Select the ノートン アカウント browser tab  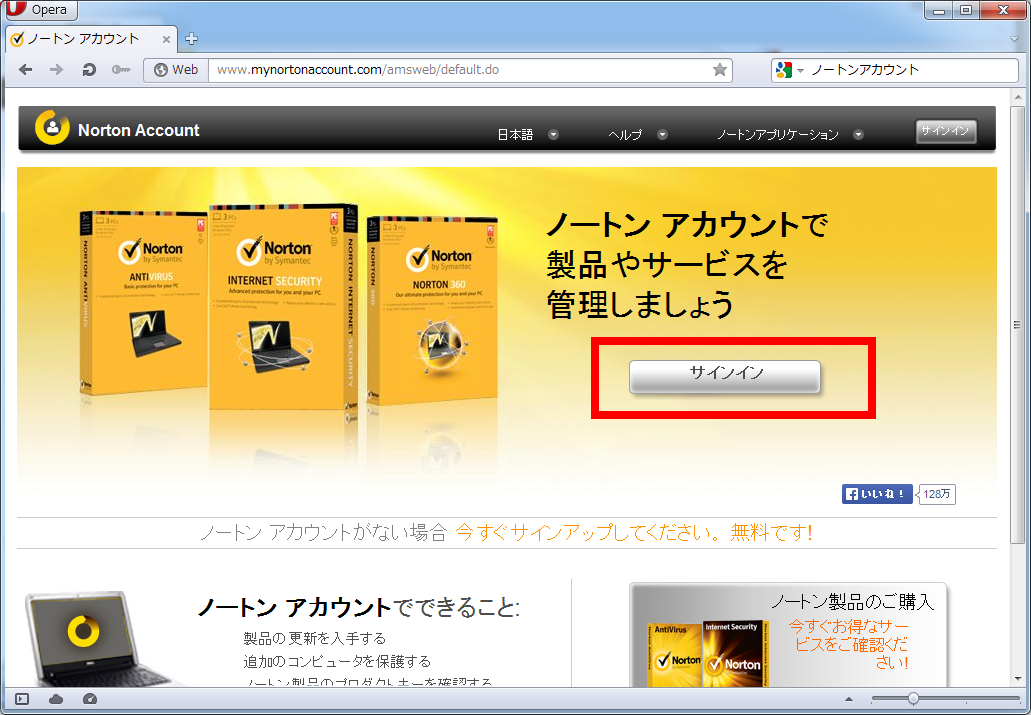[91, 39]
